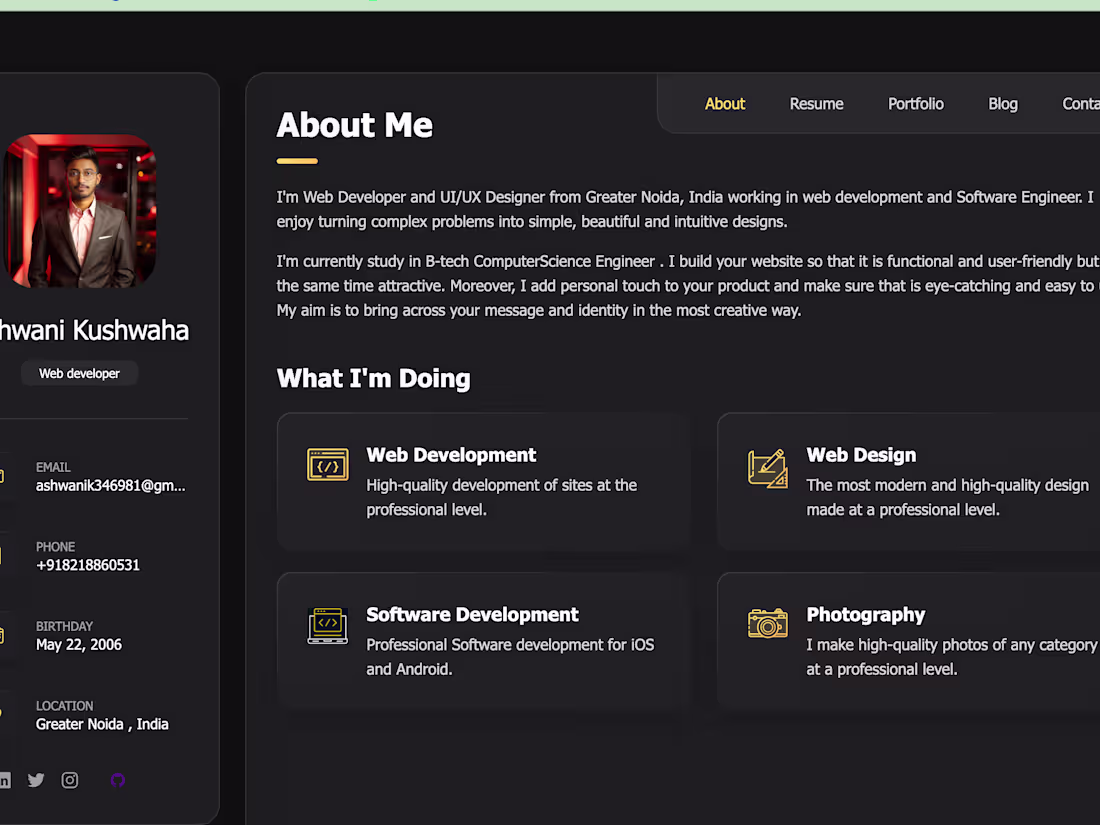
Task: Click the phone icon in the sidebar
Action: (x=4, y=557)
